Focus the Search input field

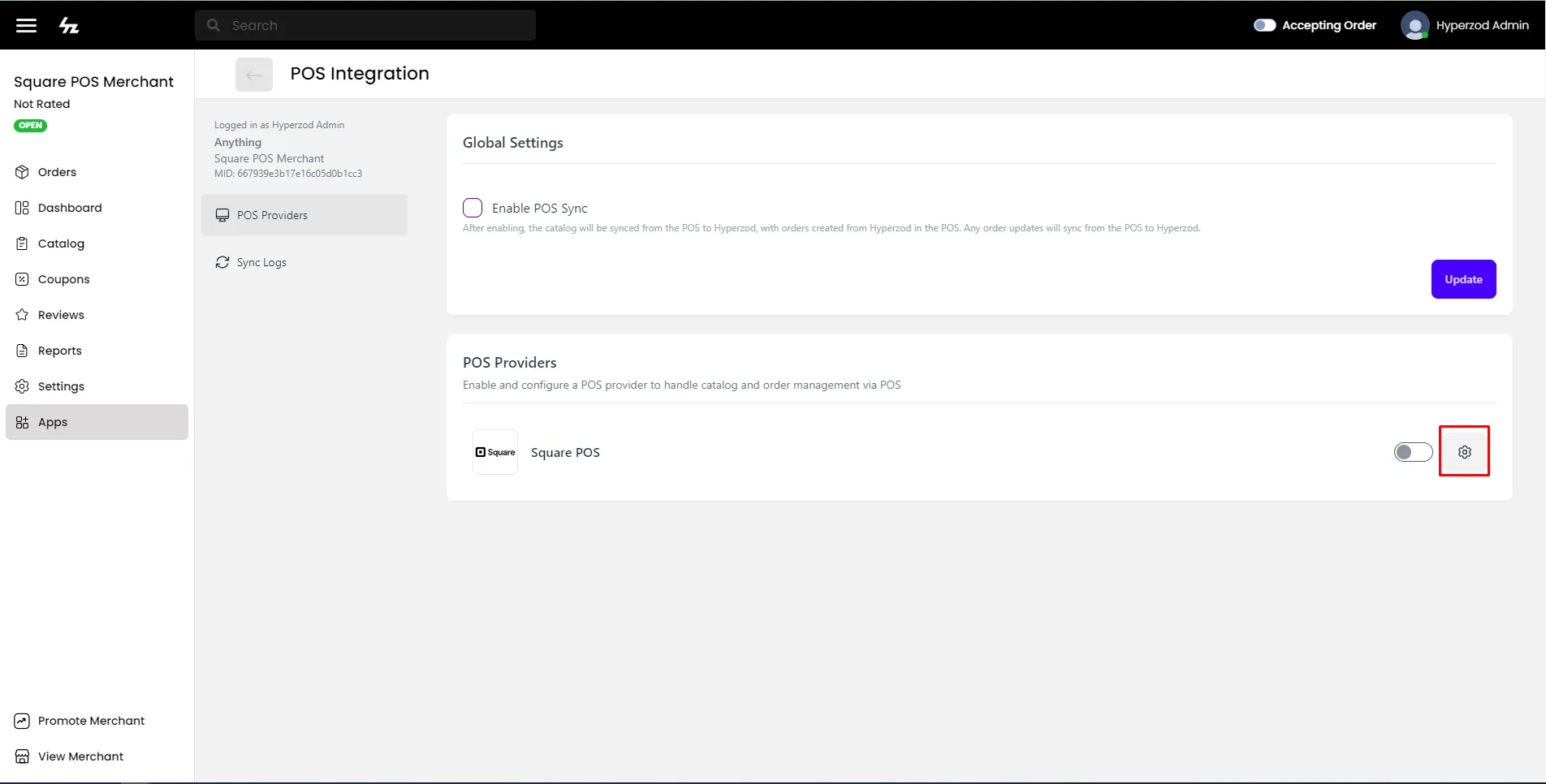coord(365,25)
